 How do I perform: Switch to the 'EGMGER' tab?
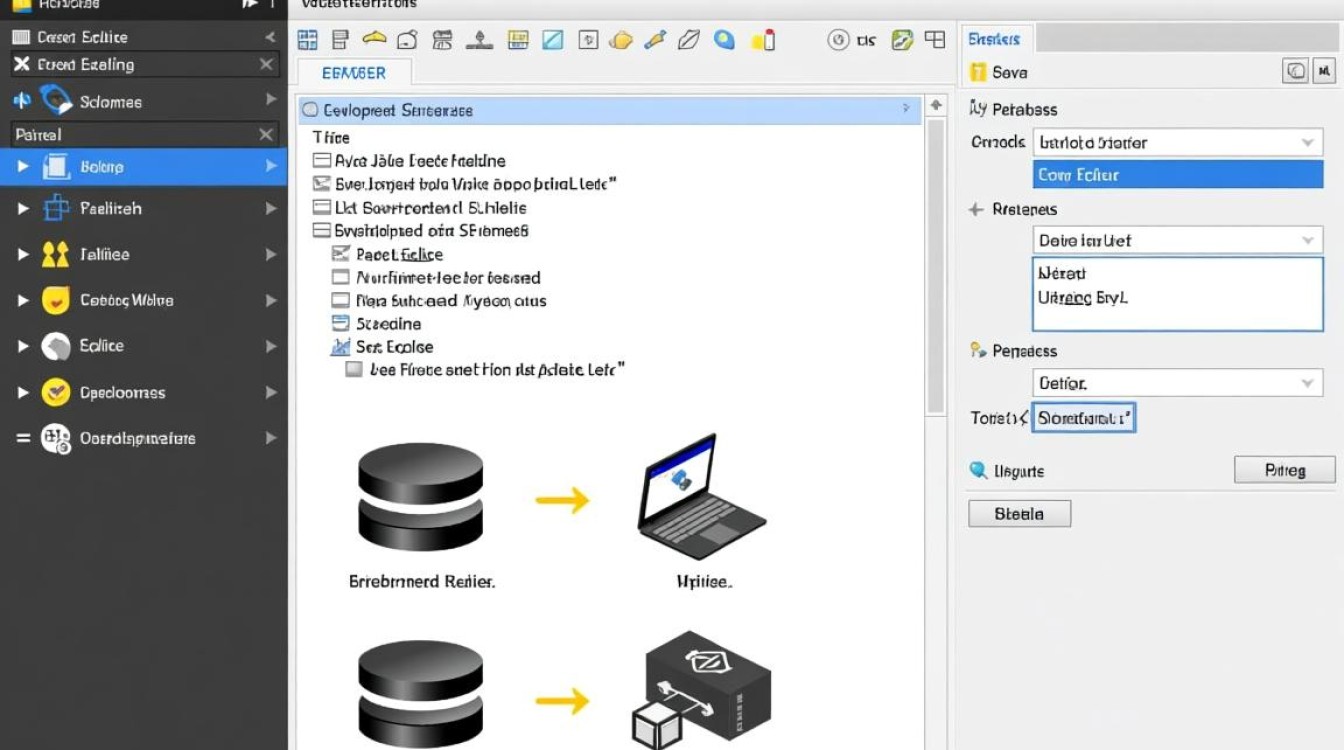click(354, 73)
